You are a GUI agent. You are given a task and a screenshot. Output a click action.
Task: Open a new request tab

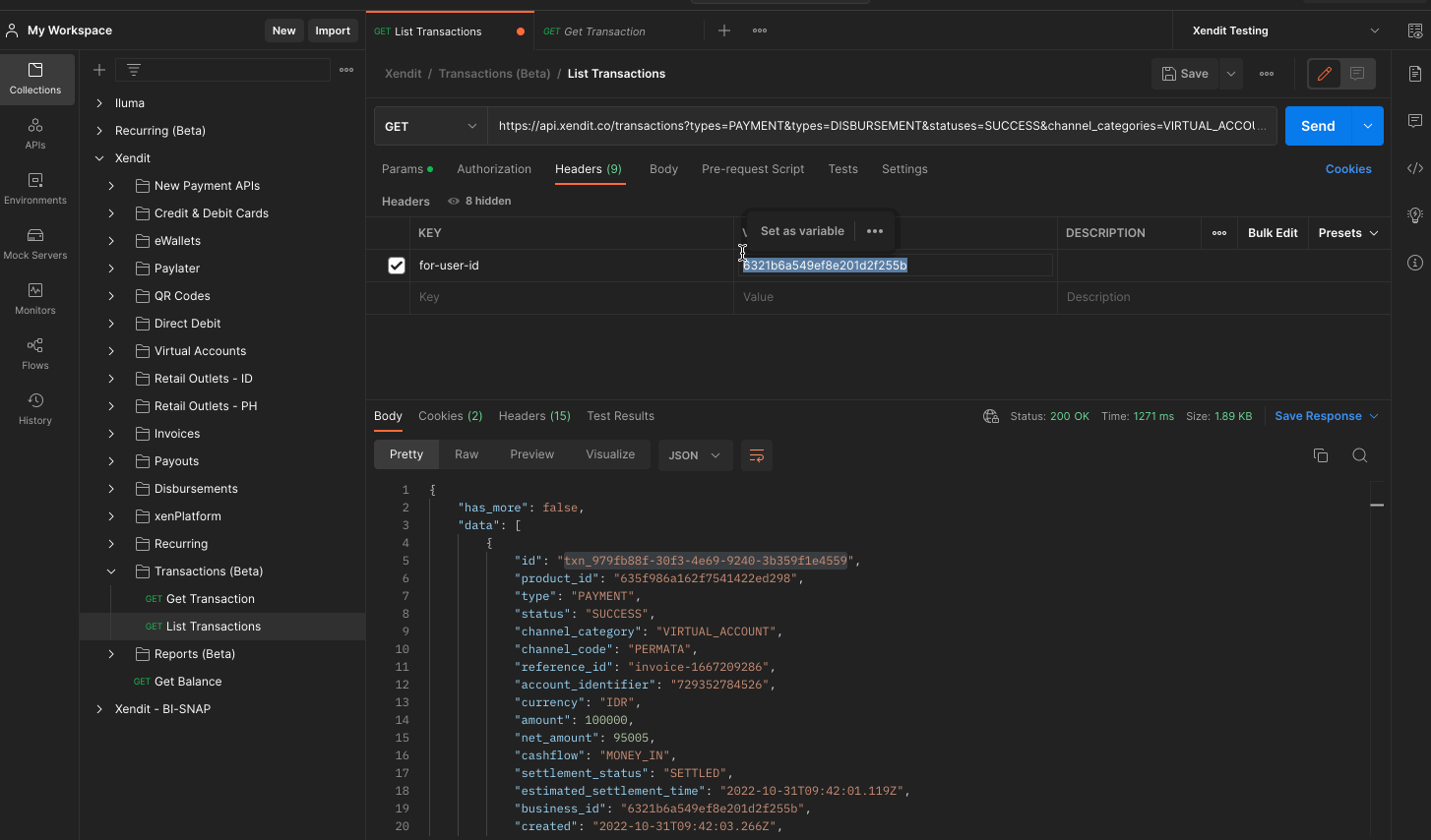pos(724,30)
